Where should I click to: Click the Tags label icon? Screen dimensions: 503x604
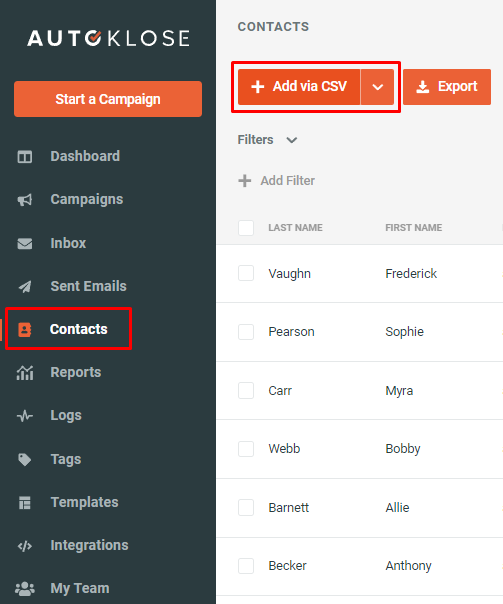(x=25, y=459)
